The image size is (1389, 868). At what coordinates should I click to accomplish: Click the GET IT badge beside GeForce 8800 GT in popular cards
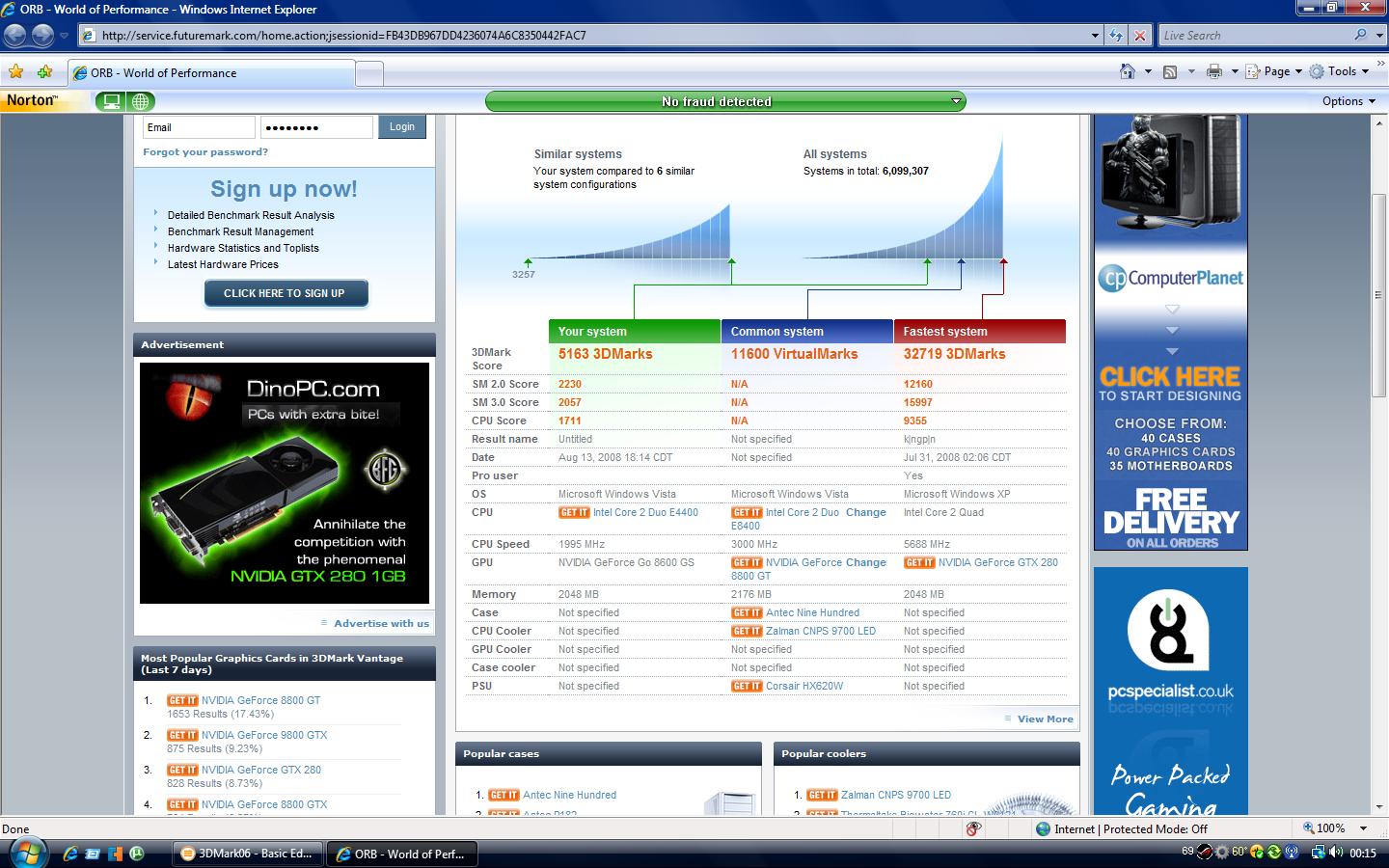click(182, 701)
